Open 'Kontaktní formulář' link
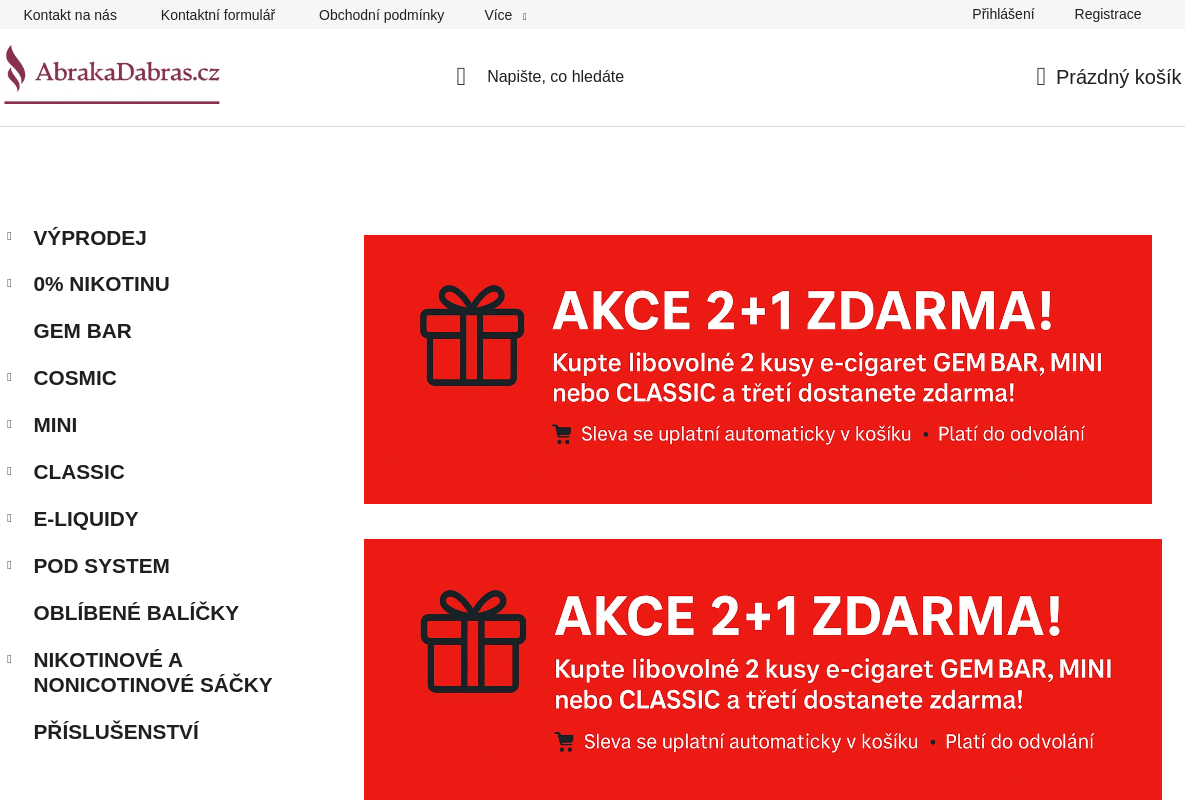 point(218,15)
